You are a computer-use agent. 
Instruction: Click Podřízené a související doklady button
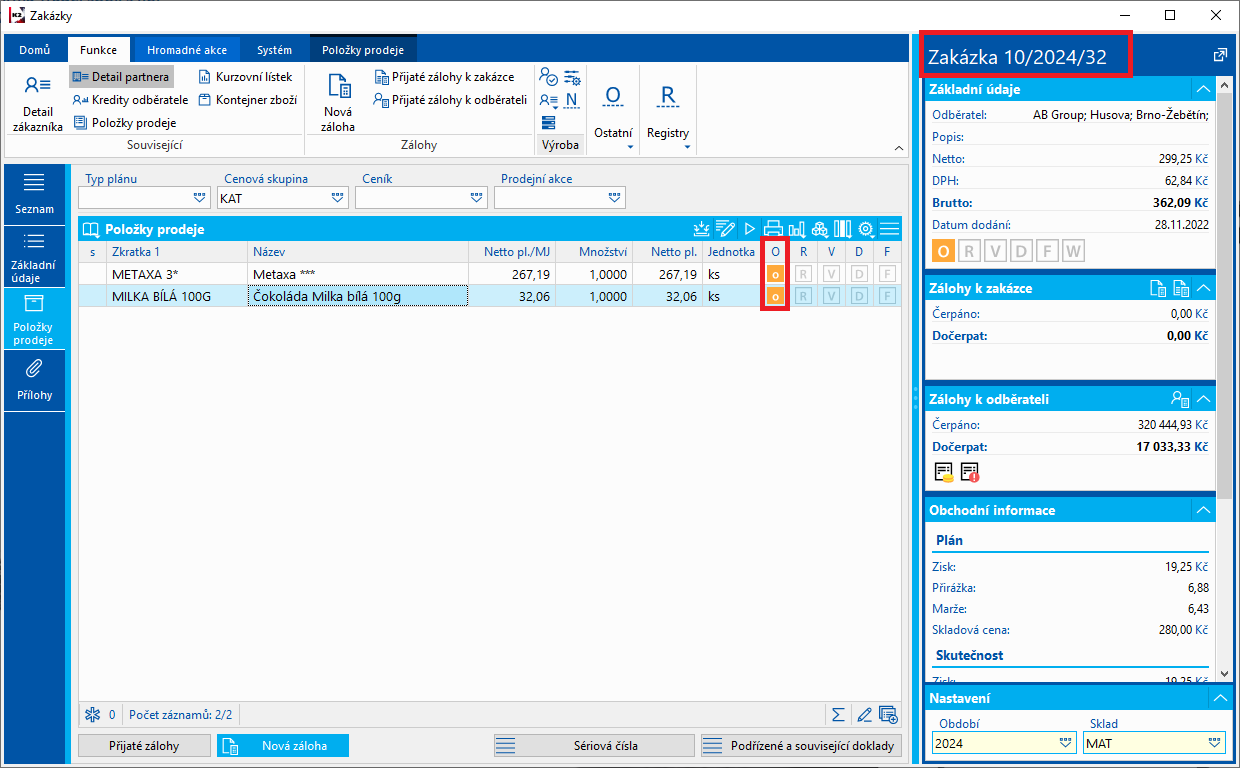[801, 745]
